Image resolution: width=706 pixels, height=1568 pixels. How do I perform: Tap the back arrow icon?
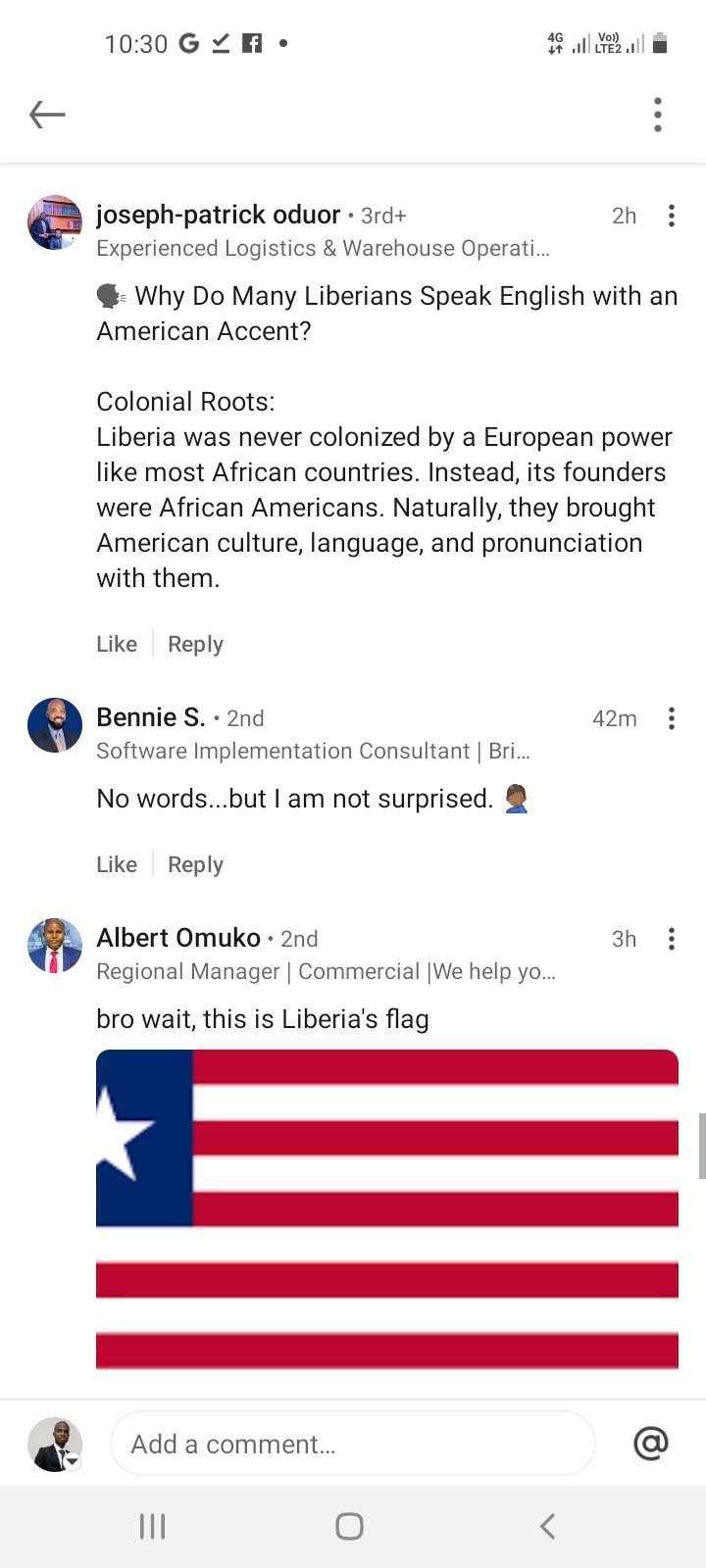click(47, 115)
